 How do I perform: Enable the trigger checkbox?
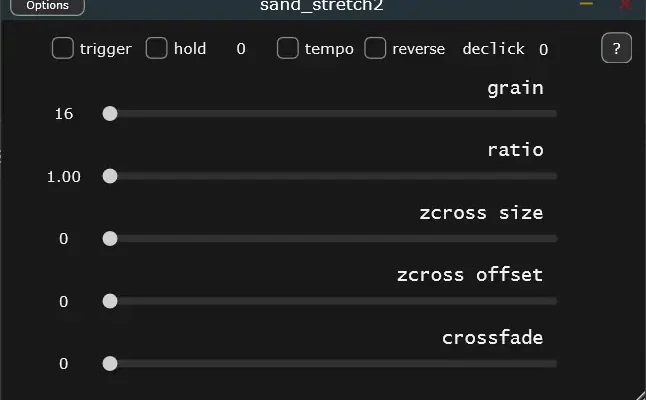tap(63, 48)
